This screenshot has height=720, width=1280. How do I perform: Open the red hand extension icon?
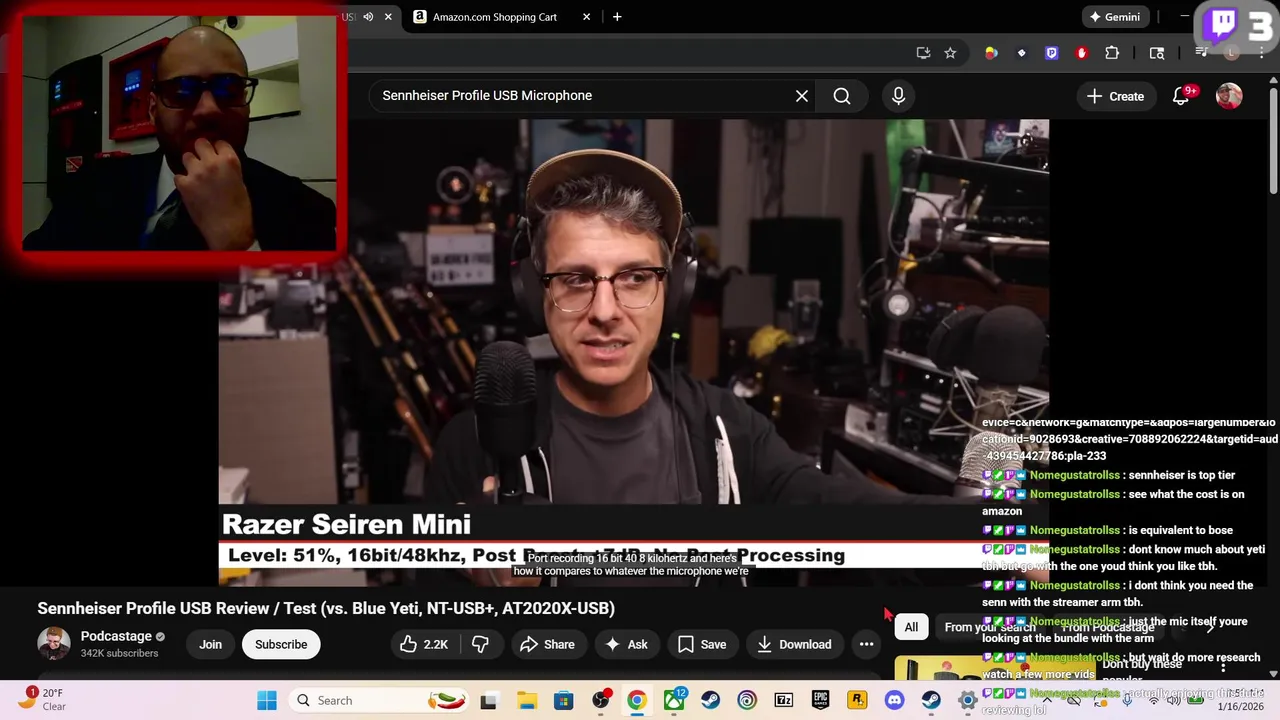1081,53
